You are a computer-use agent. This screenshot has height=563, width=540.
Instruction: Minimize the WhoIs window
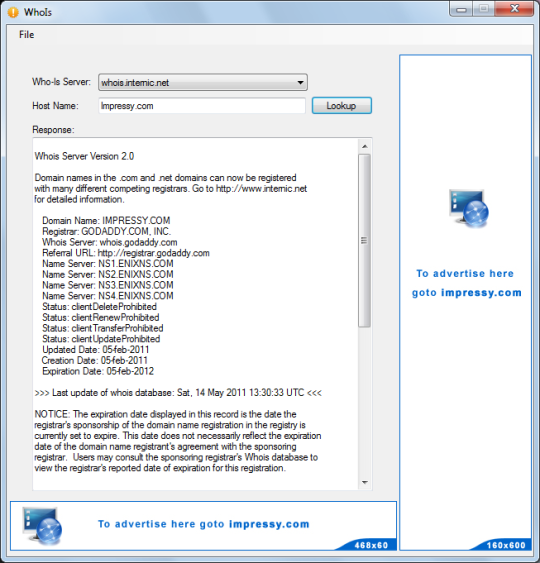pyautogui.click(x=461, y=9)
